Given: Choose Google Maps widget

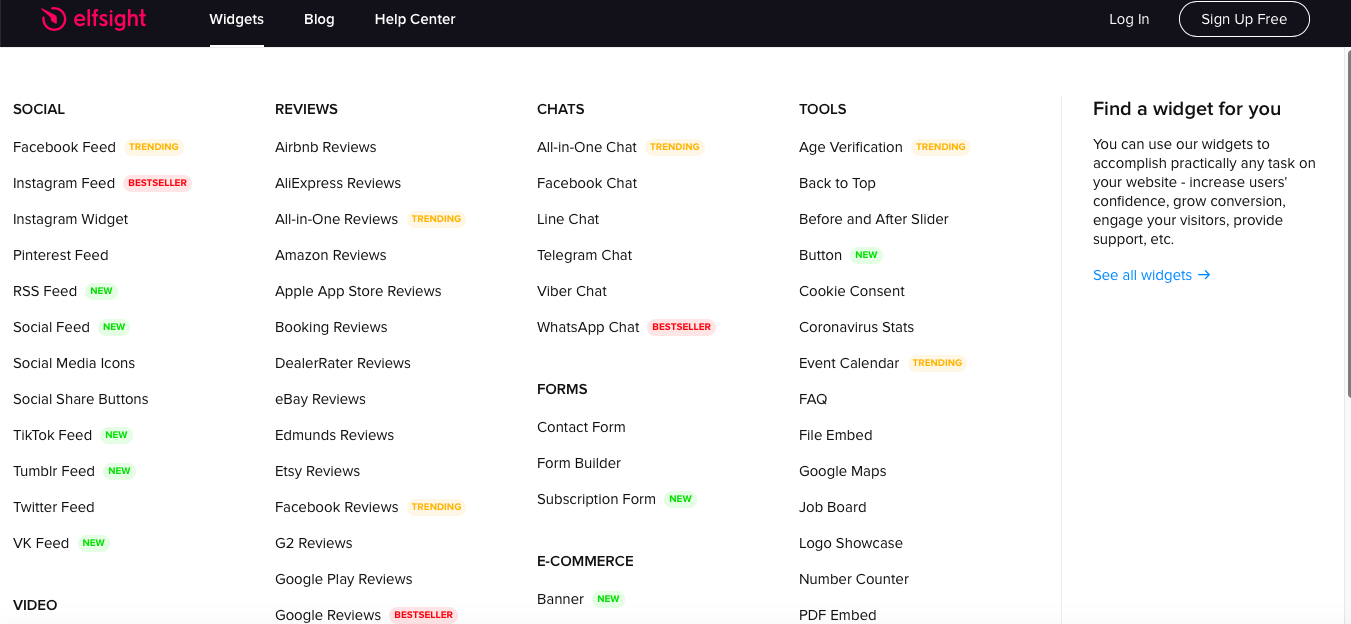Looking at the screenshot, I should click(843, 471).
